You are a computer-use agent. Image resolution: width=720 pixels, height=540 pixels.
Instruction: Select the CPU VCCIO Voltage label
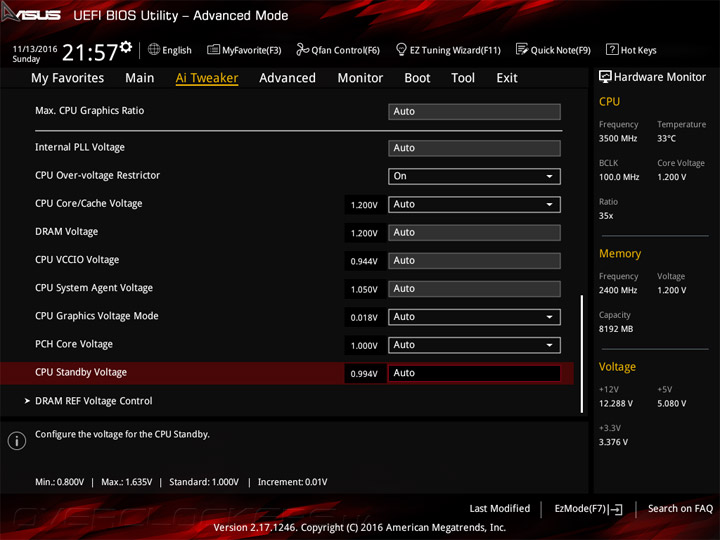(77, 260)
